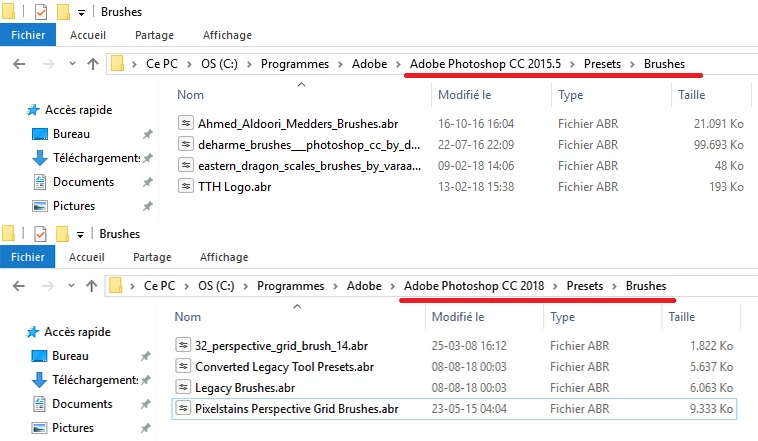The width and height of the screenshot is (758, 441).
Task: Select deharme_brushes photoshop_cc file icon
Action: [186, 144]
